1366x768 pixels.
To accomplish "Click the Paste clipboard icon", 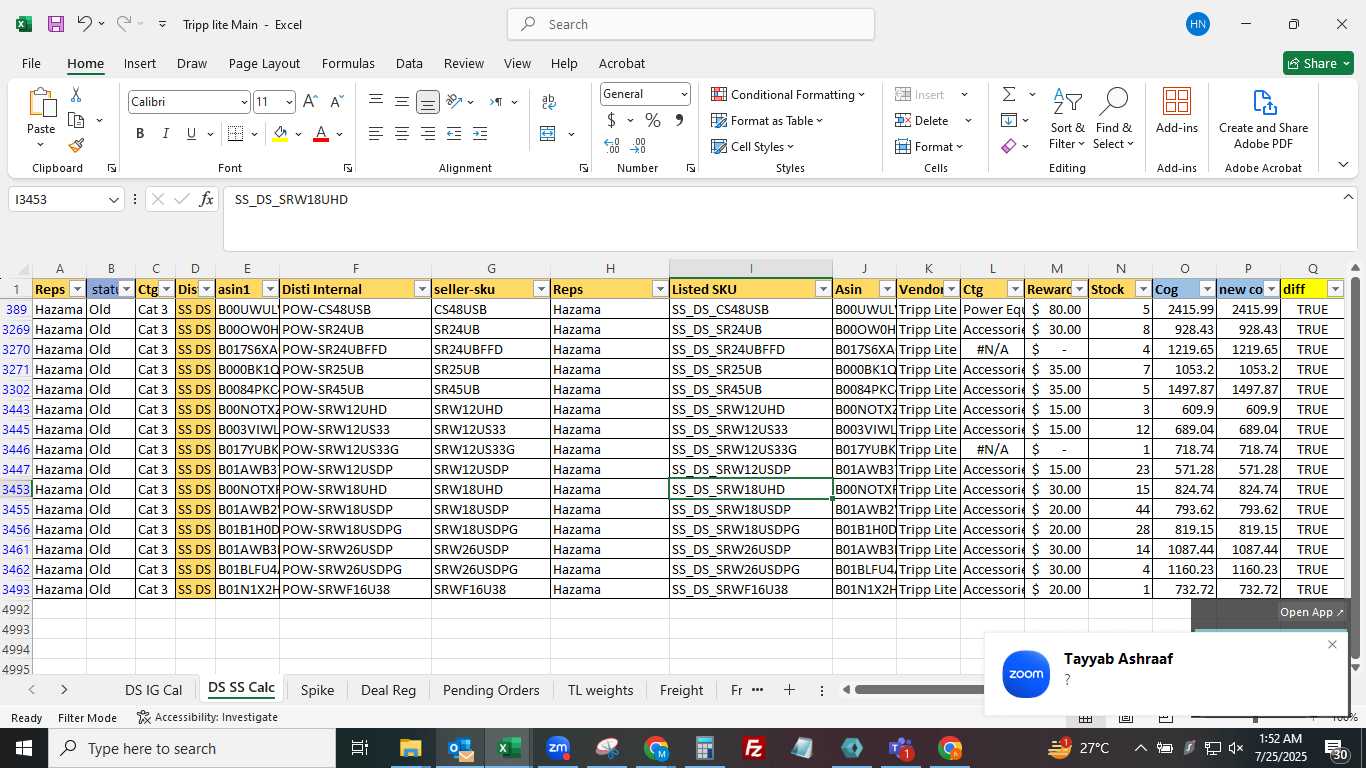I will coord(41,103).
